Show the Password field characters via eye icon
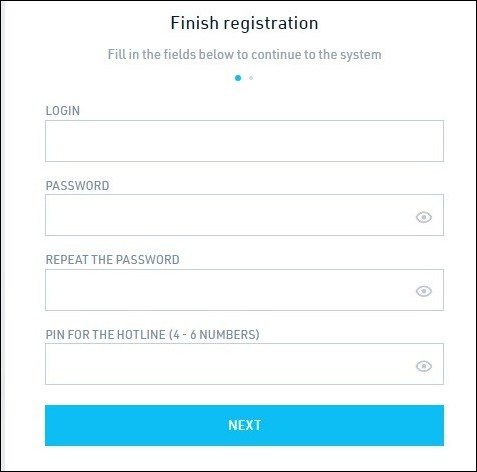The image size is (477, 472). [424, 217]
